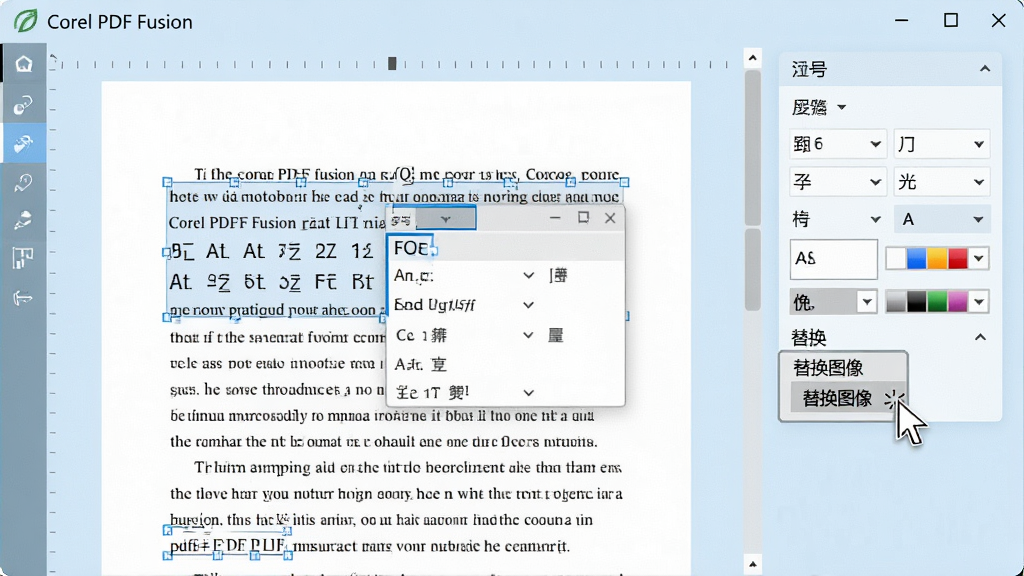Click the first 替换图像 menu entry
The width and height of the screenshot is (1024, 576).
pyautogui.click(x=829, y=368)
